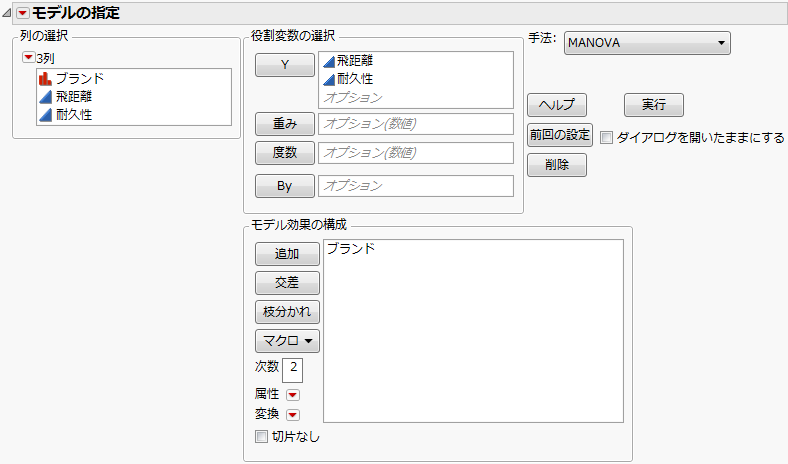Select 飛距離 in the Y role box
This screenshot has height=464, width=788.
tap(355, 62)
